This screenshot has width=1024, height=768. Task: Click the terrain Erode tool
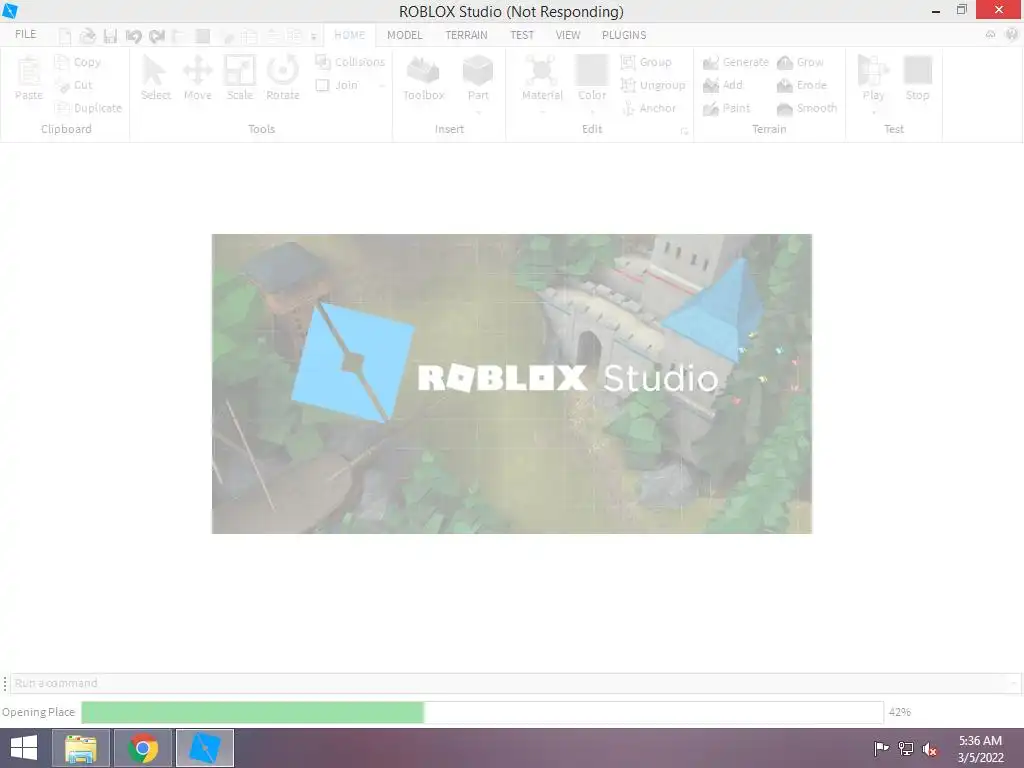[802, 85]
